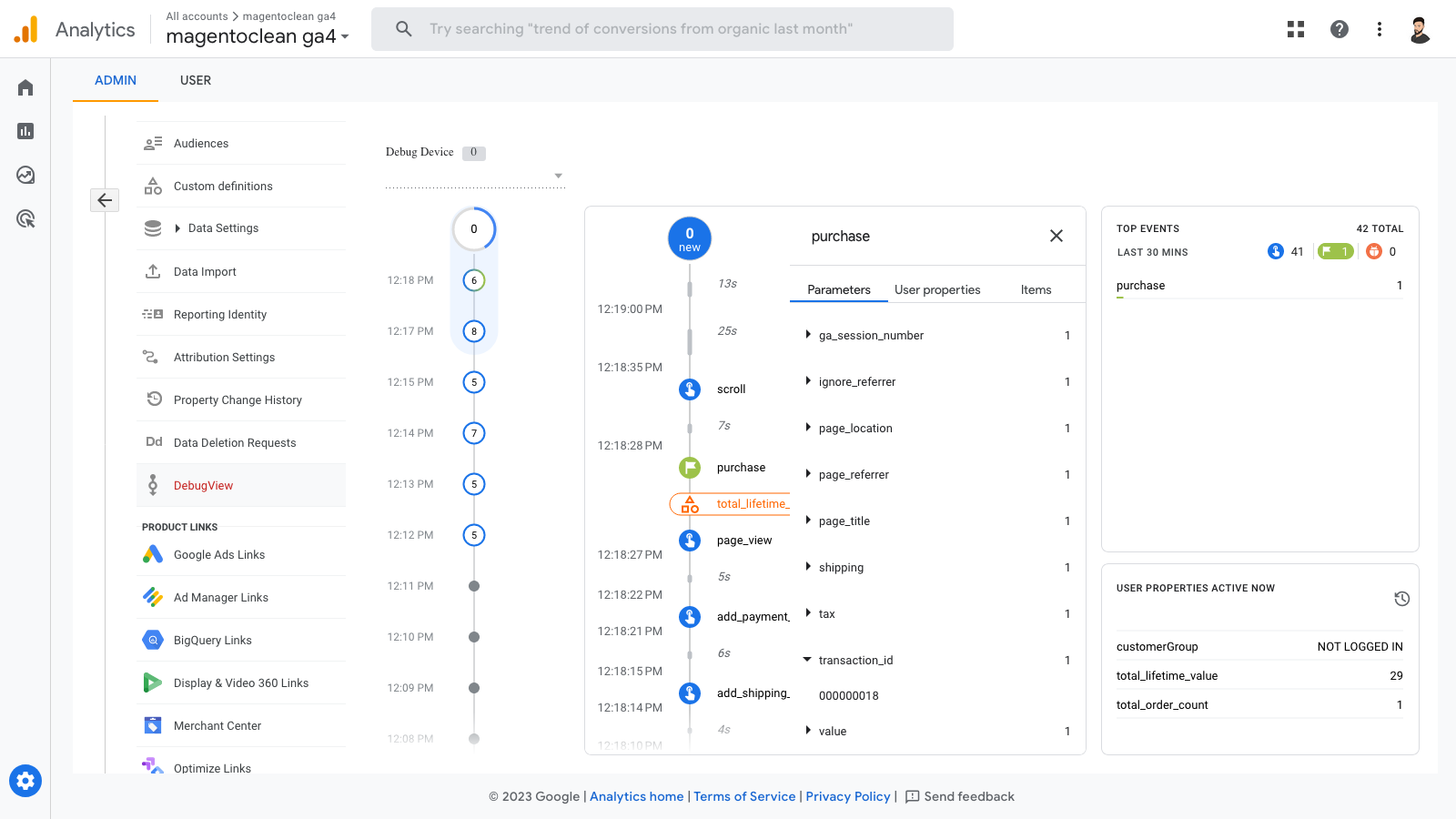The width and height of the screenshot is (1456, 819).
Task: Open Merchant Center
Action: [x=241, y=726]
